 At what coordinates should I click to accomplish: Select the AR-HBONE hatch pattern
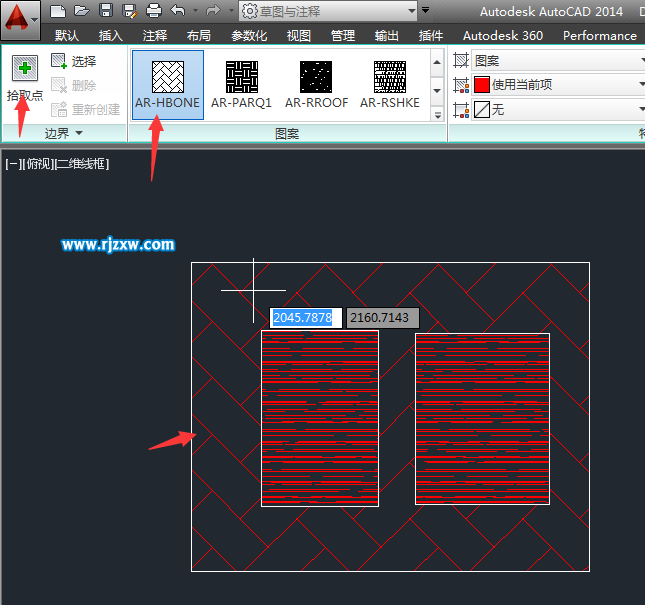(167, 84)
